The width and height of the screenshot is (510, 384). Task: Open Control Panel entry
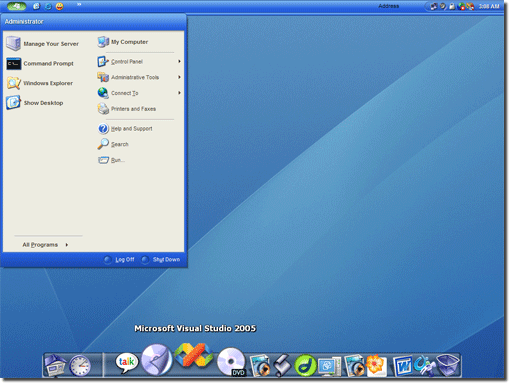point(120,61)
